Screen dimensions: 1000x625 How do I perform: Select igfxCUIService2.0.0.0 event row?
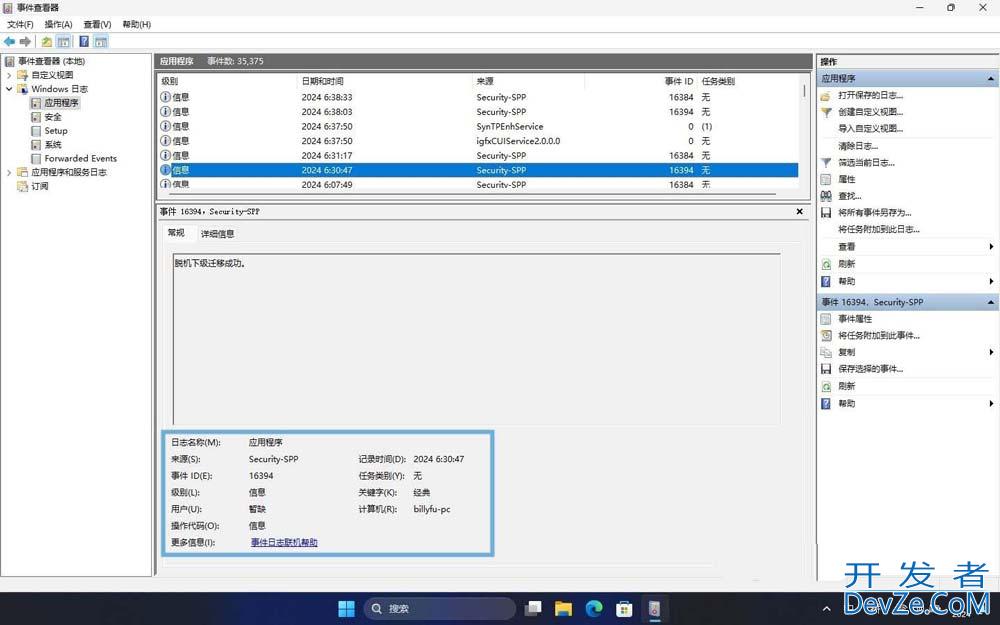point(478,141)
